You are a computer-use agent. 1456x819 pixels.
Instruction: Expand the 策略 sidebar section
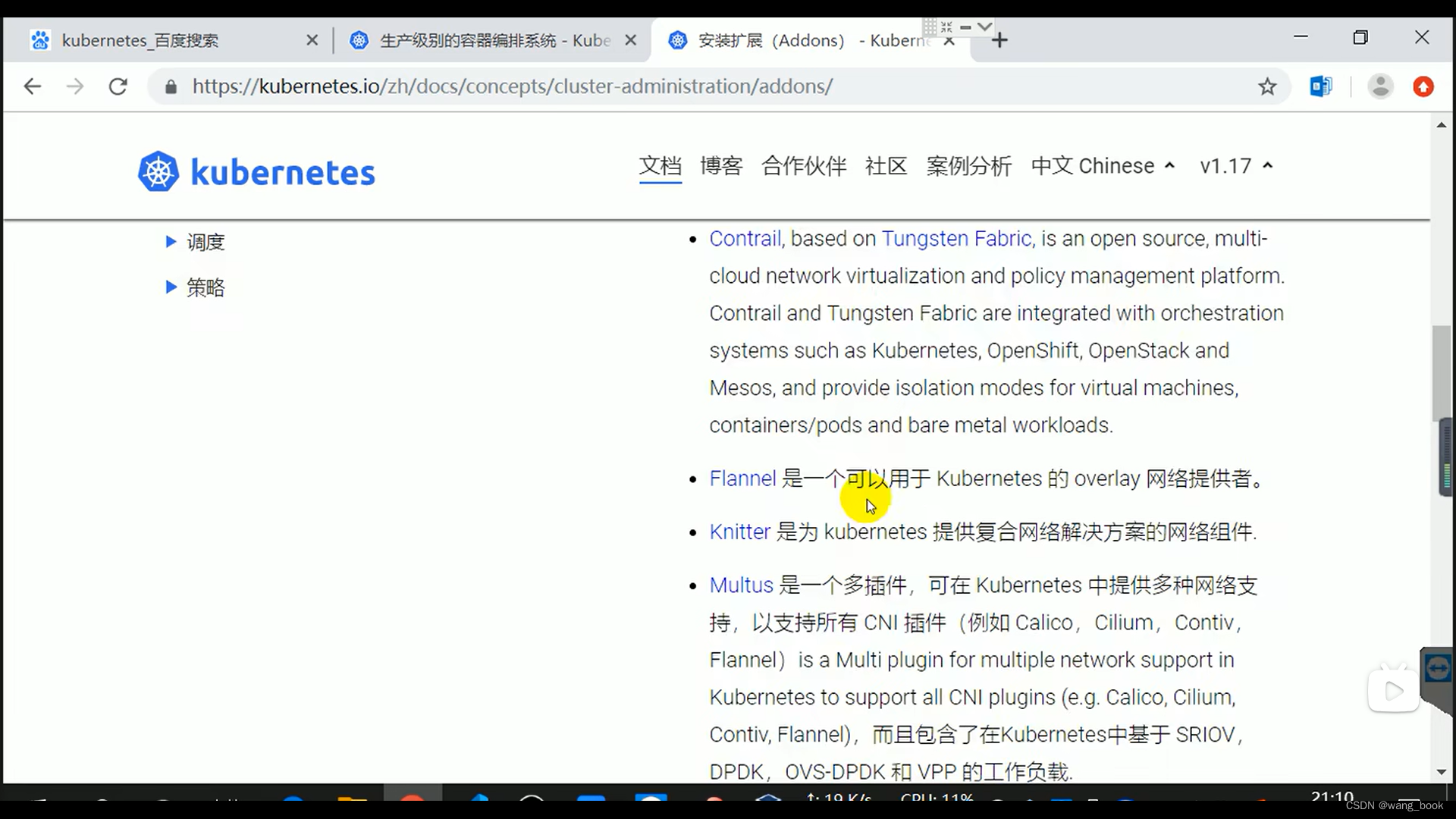click(x=196, y=287)
